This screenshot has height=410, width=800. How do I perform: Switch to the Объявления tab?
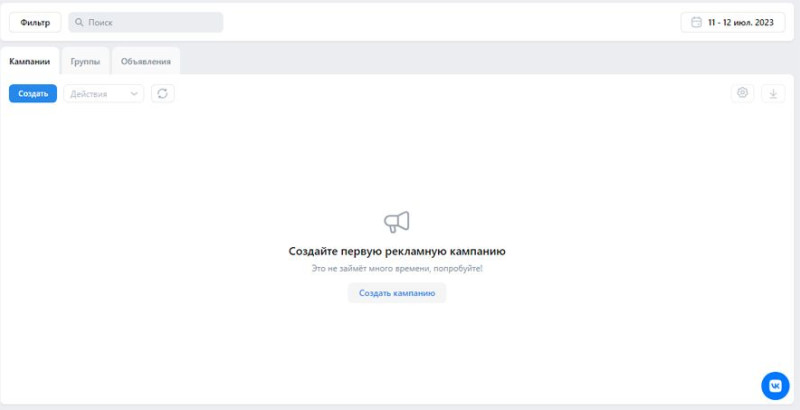146,61
